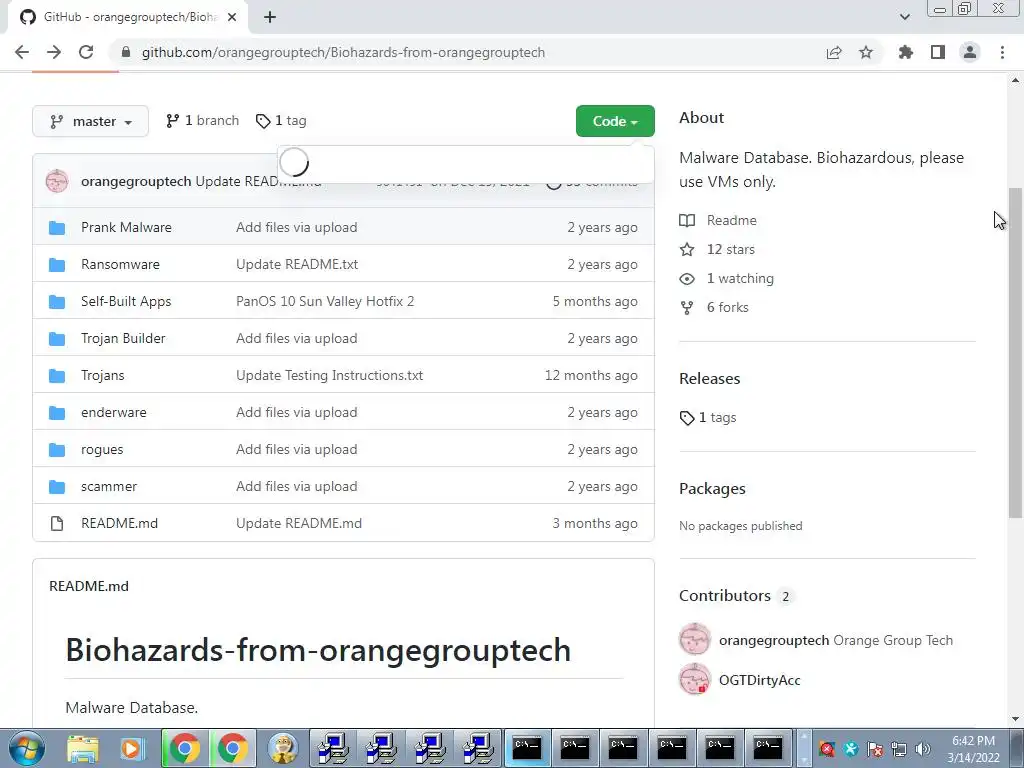This screenshot has height=768, width=1024.
Task: Click the Readme link in About
Action: pyautogui.click(x=731, y=221)
